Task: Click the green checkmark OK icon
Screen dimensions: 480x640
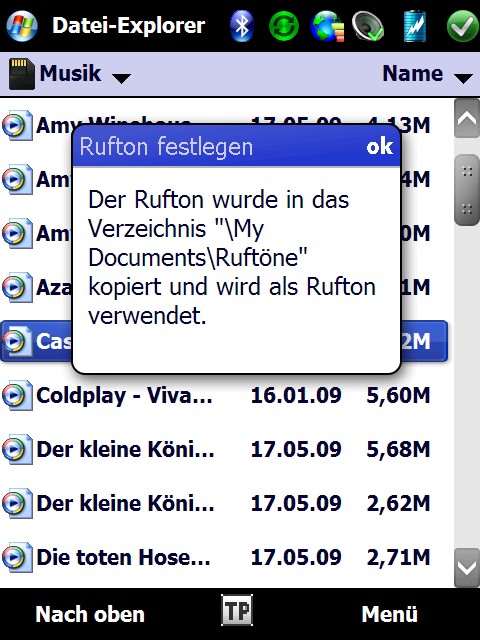Action: pos(463,26)
